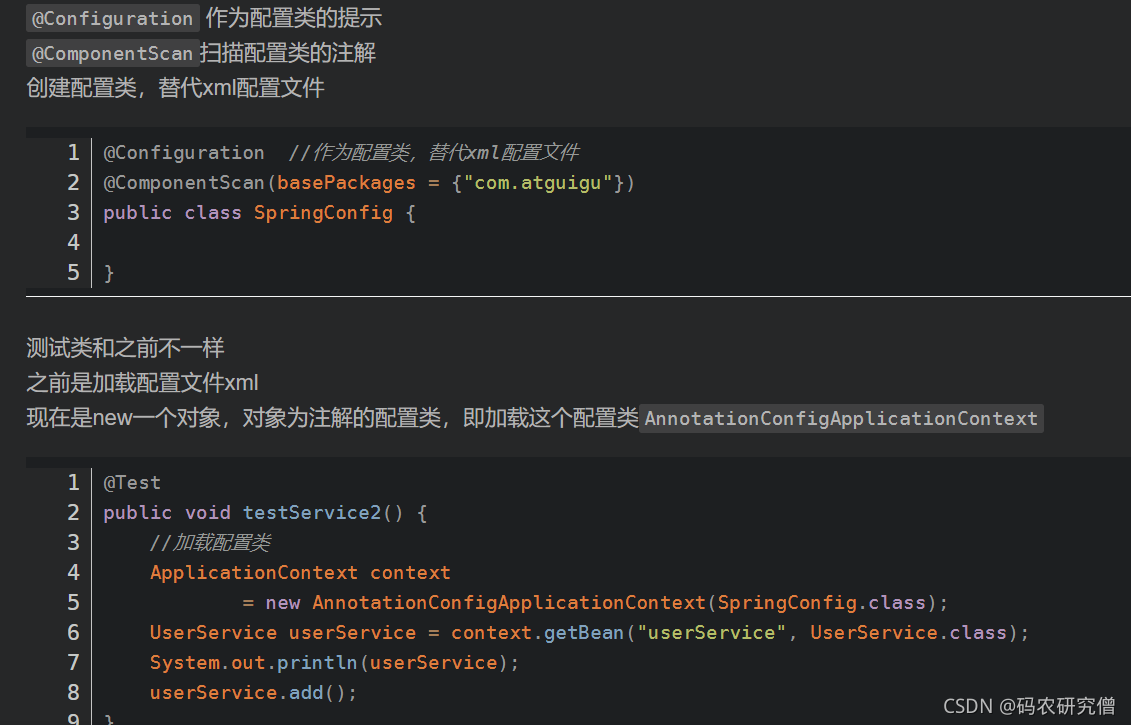Click the 'userService.add();' line
Image resolution: width=1131 pixels, height=725 pixels.
(x=253, y=693)
